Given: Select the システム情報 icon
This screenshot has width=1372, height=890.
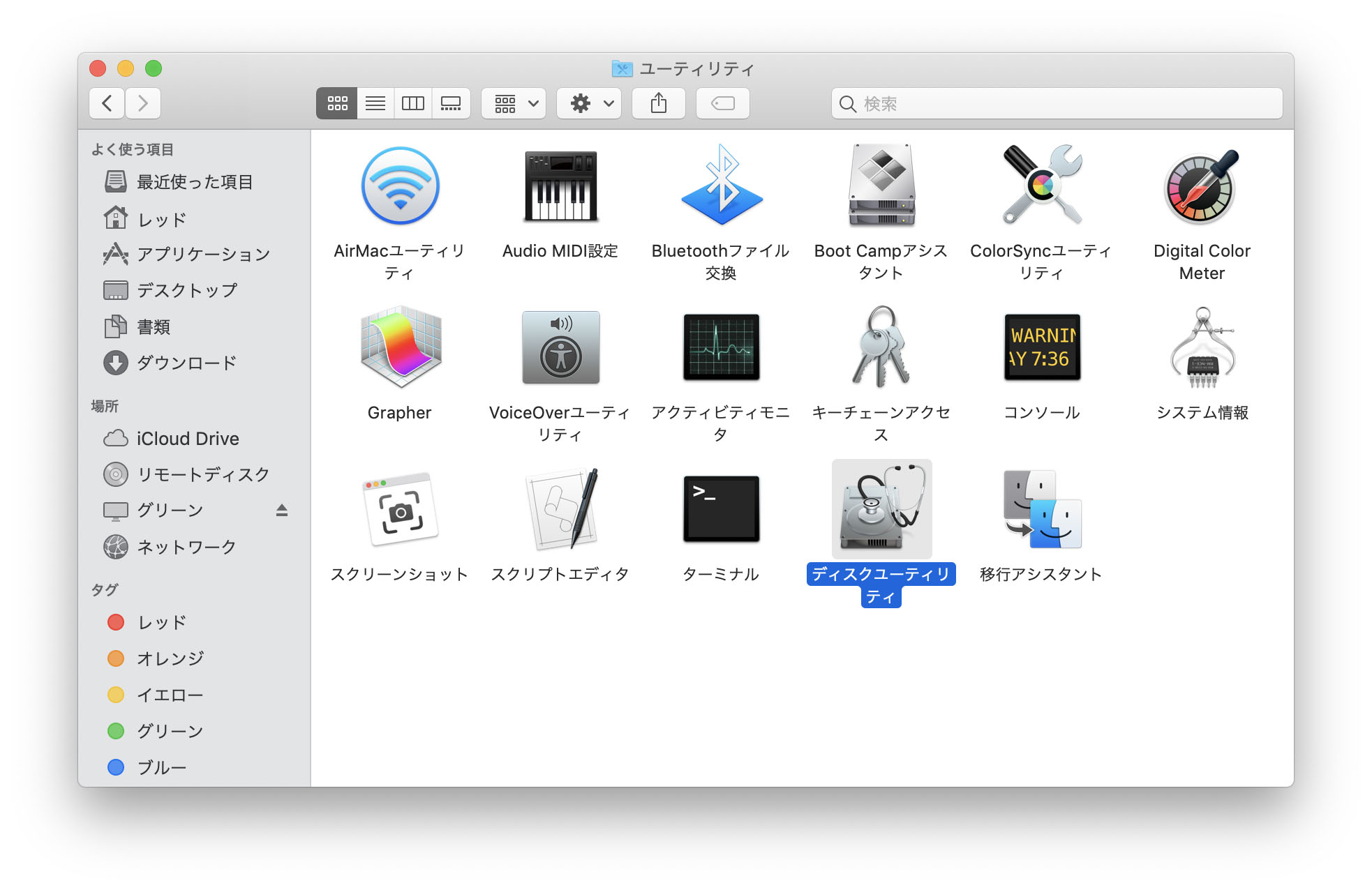Looking at the screenshot, I should pos(1202,347).
